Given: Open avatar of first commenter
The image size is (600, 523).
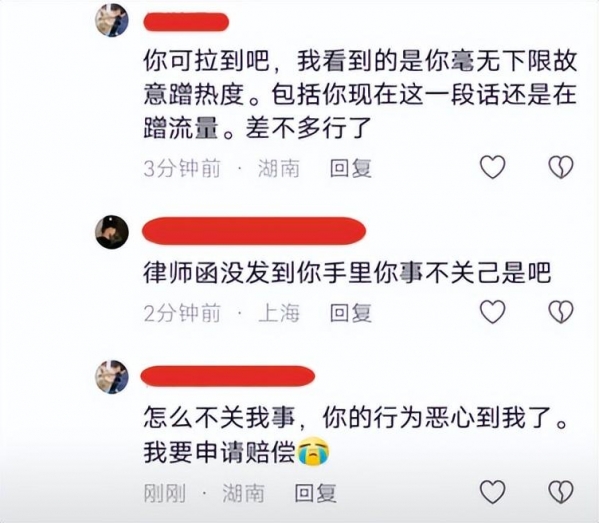Looking at the screenshot, I should (x=112, y=21).
